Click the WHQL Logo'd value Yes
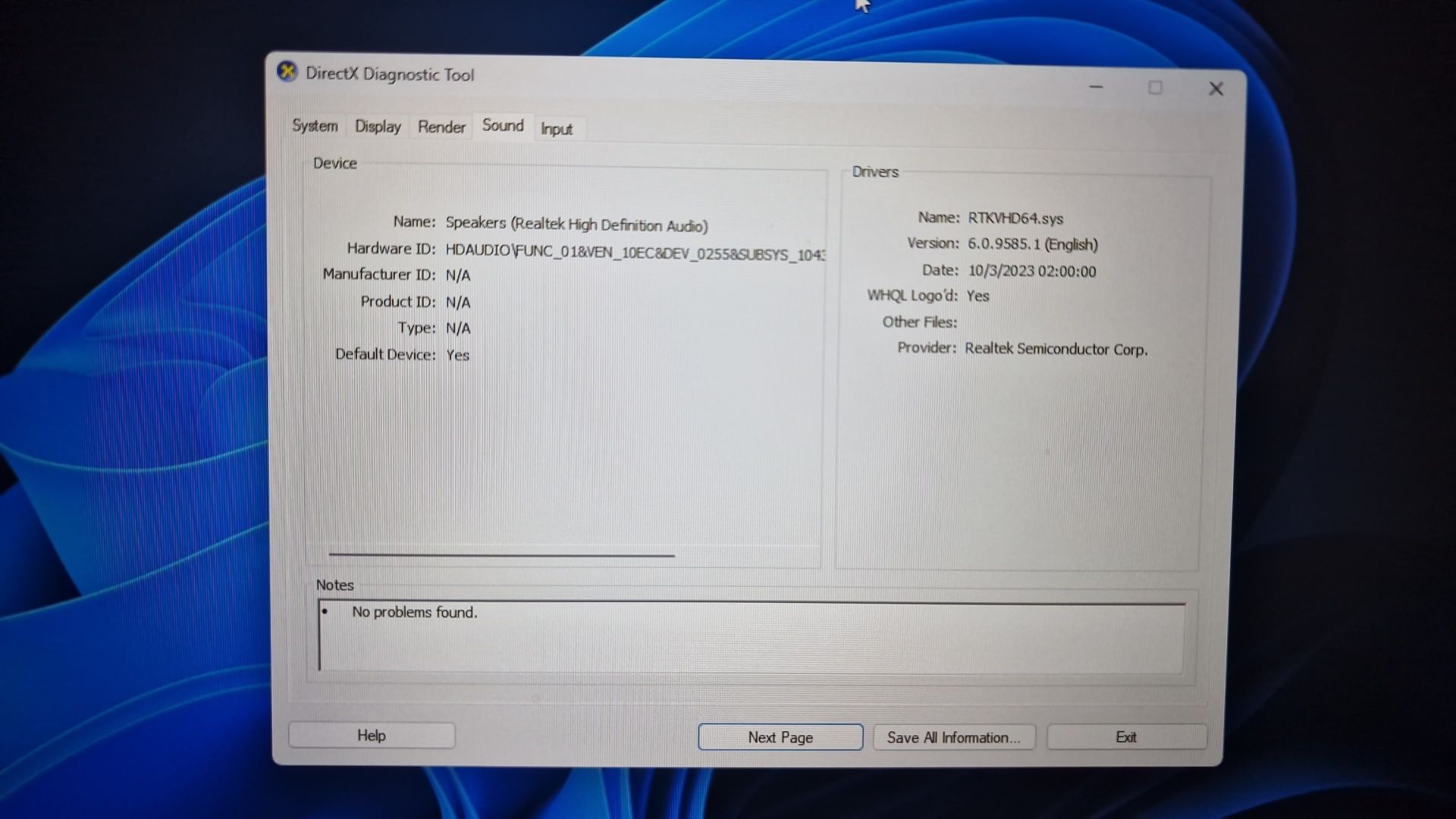 tap(977, 296)
